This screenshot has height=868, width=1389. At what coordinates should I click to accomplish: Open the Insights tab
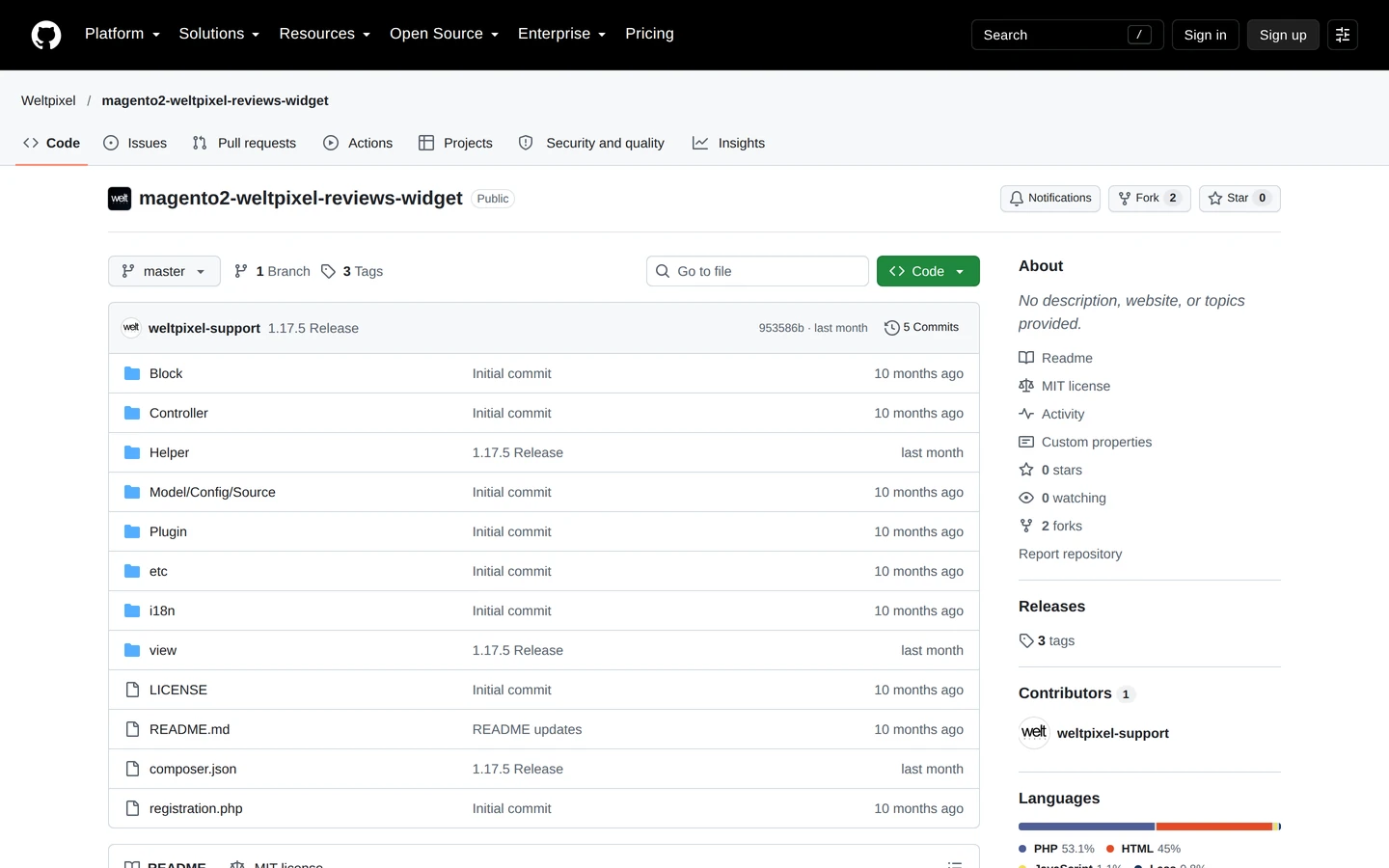pyautogui.click(x=728, y=143)
